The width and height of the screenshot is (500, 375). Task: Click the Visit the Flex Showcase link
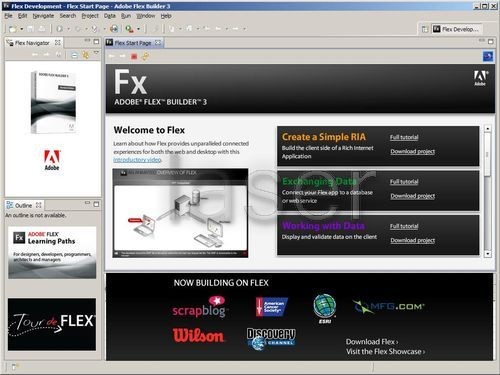[x=385, y=352]
